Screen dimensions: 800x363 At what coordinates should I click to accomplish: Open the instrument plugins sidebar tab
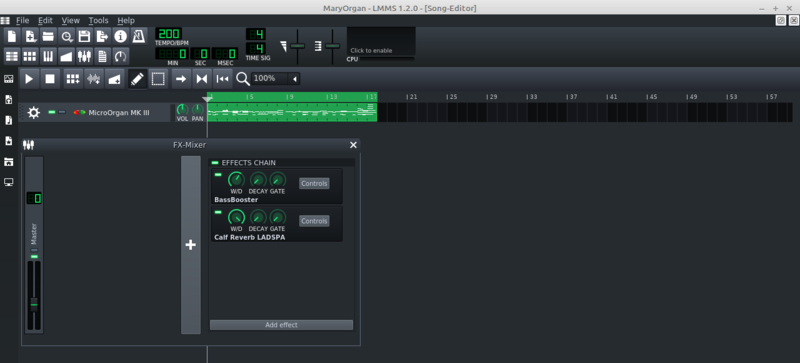[9, 79]
